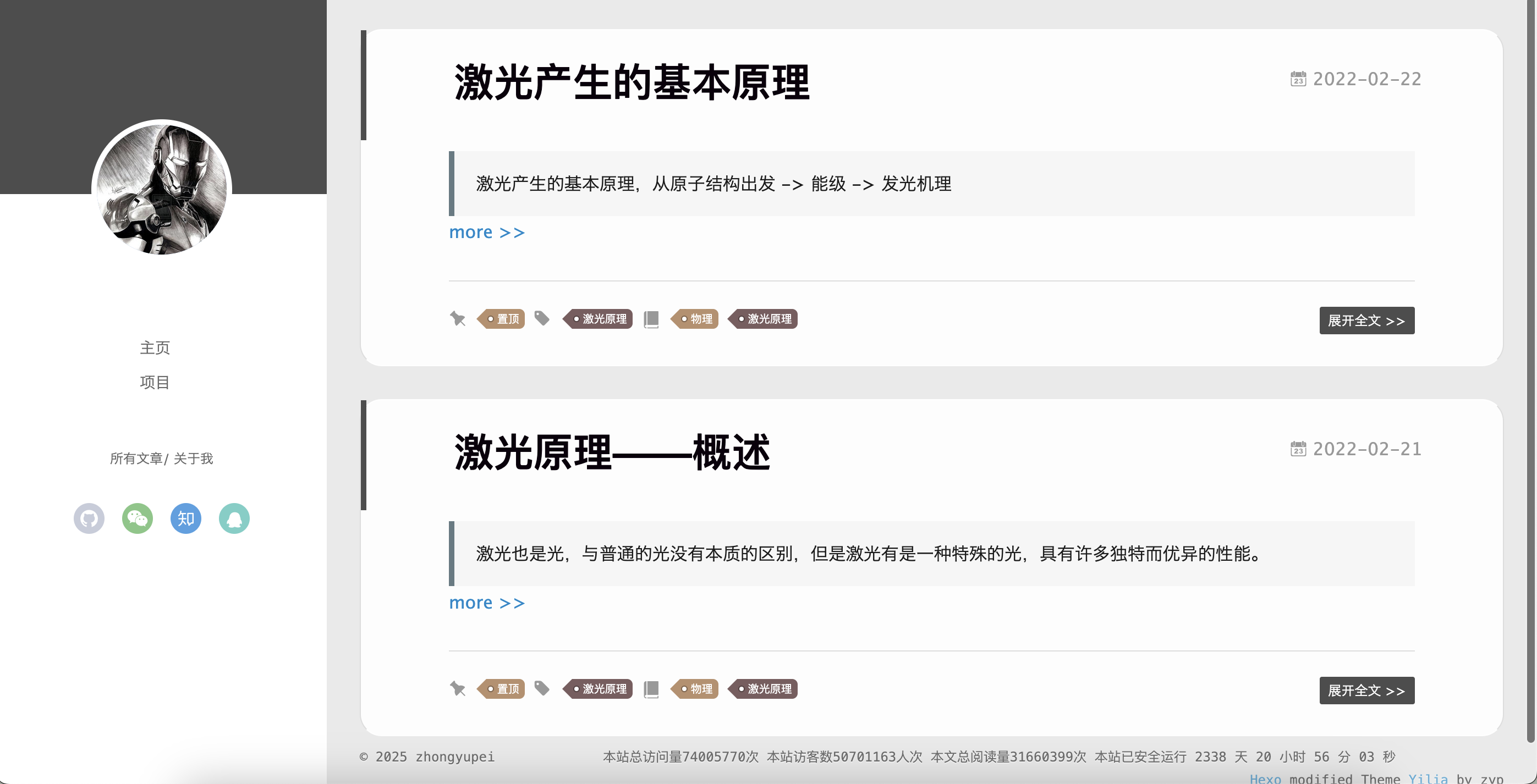Click the tag icon in first post
The height and width of the screenshot is (784, 1537).
tap(541, 318)
